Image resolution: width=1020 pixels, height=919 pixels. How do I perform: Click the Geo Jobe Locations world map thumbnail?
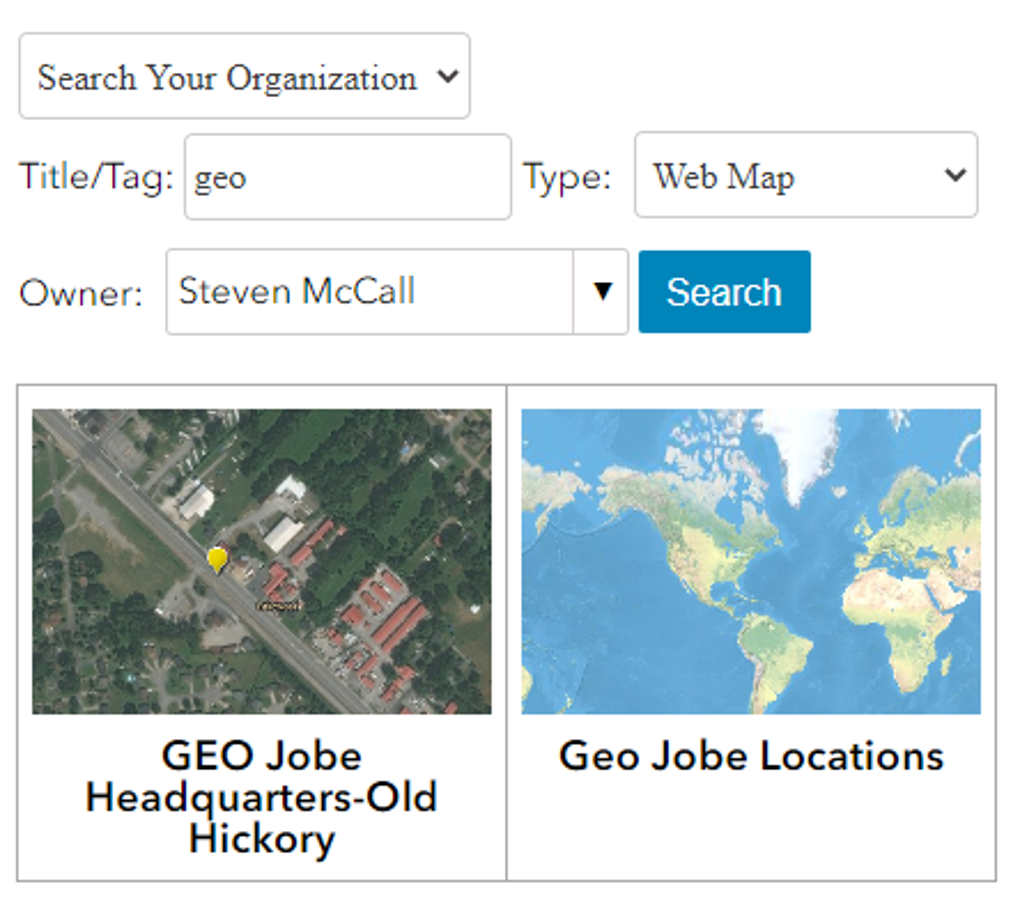click(749, 560)
